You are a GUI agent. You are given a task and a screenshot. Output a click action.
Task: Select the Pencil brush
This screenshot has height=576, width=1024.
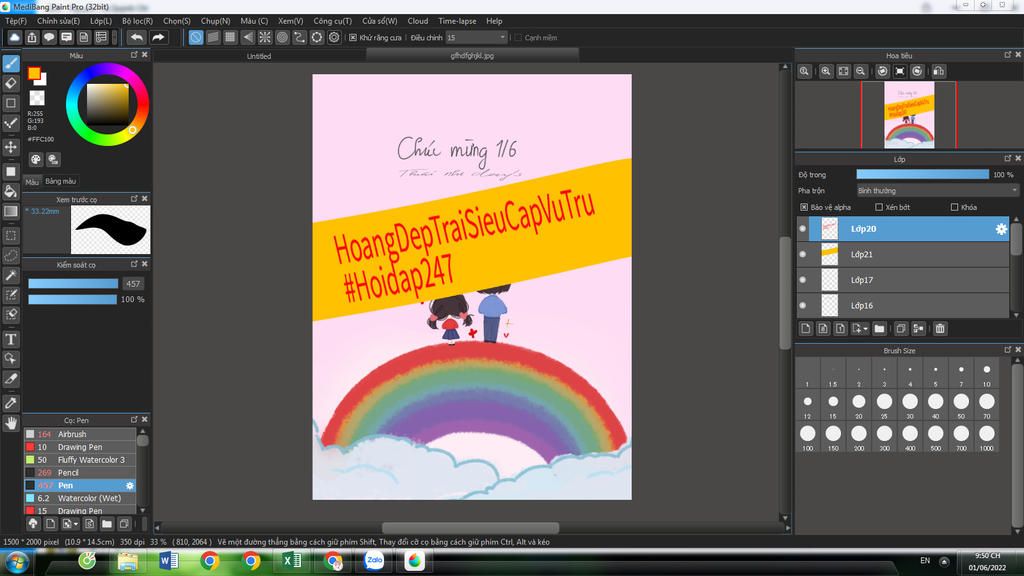coord(80,472)
